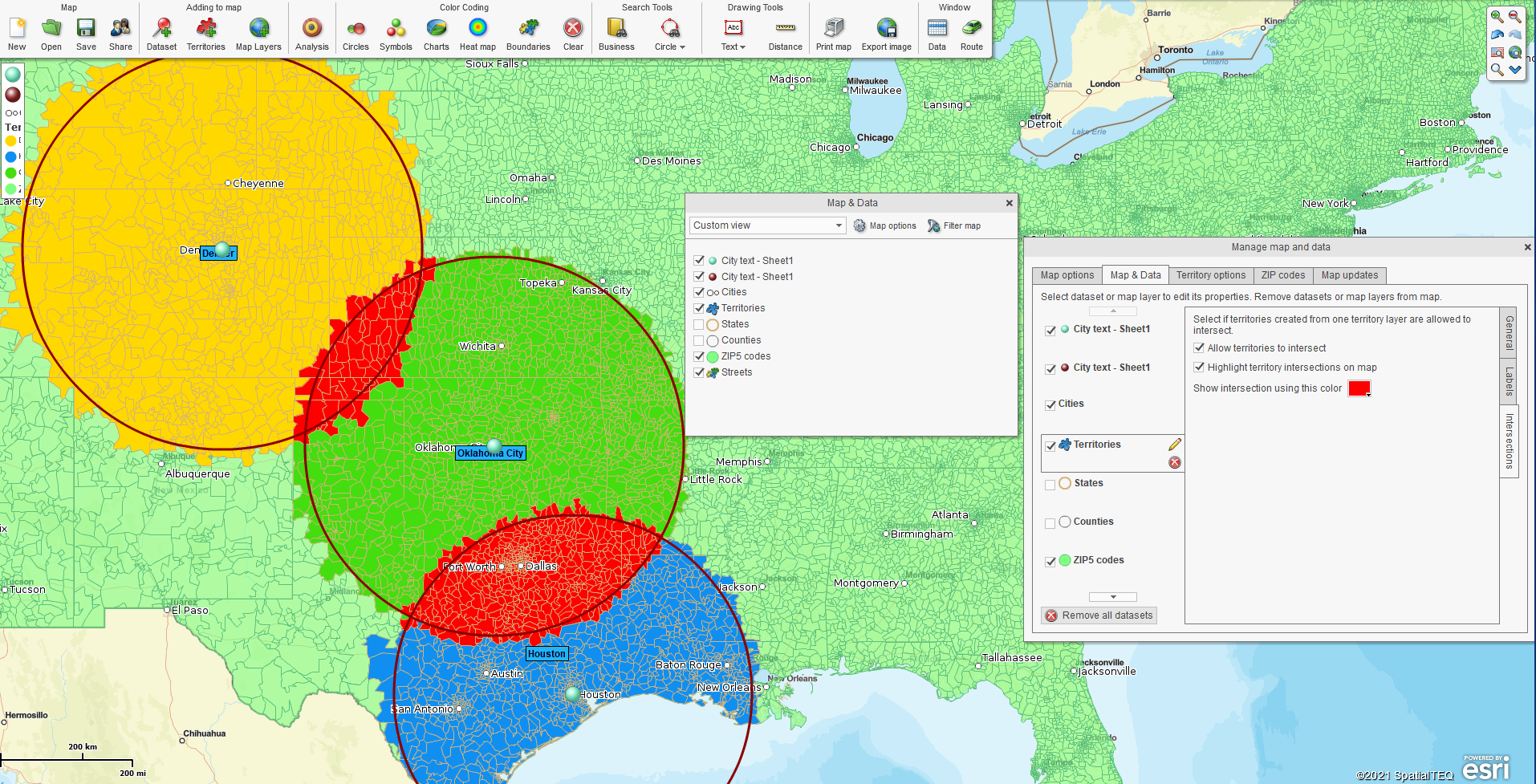Toggle Territories layer in Map & Data
1536x784 pixels.
699,308
